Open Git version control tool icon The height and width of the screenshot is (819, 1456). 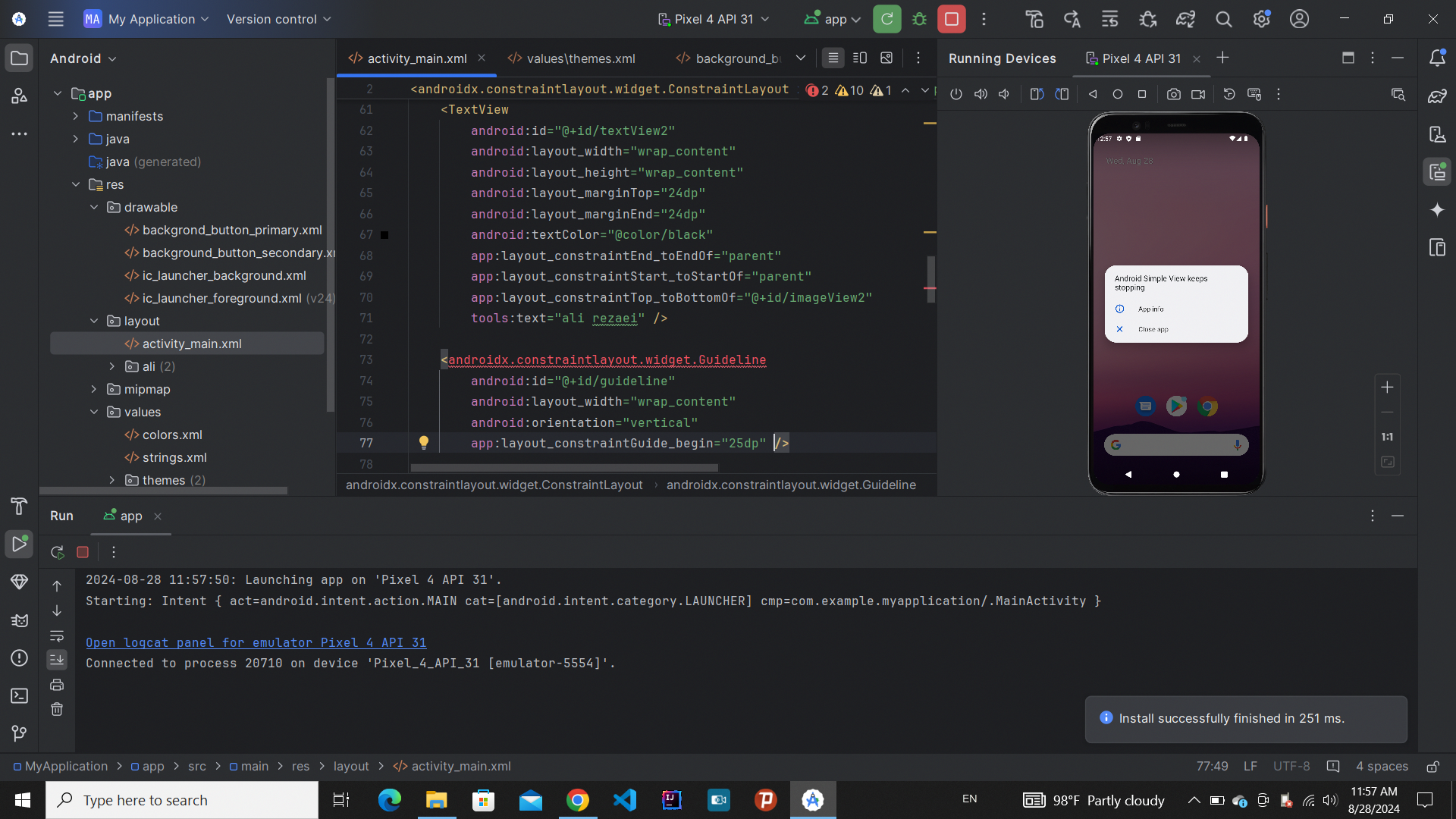[19, 733]
